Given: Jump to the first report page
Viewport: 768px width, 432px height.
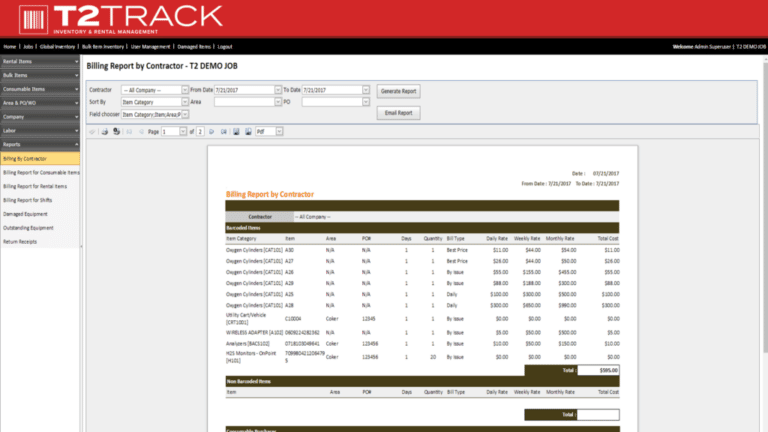Looking at the screenshot, I should 129,131.
